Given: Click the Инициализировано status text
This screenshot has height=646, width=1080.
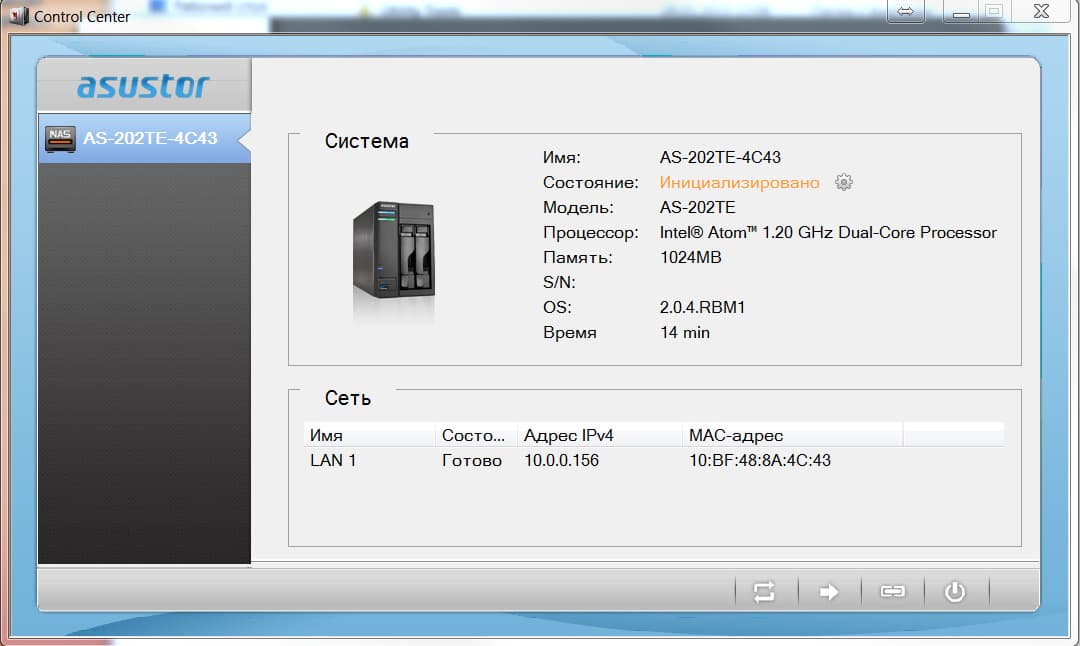Looking at the screenshot, I should pos(739,183).
